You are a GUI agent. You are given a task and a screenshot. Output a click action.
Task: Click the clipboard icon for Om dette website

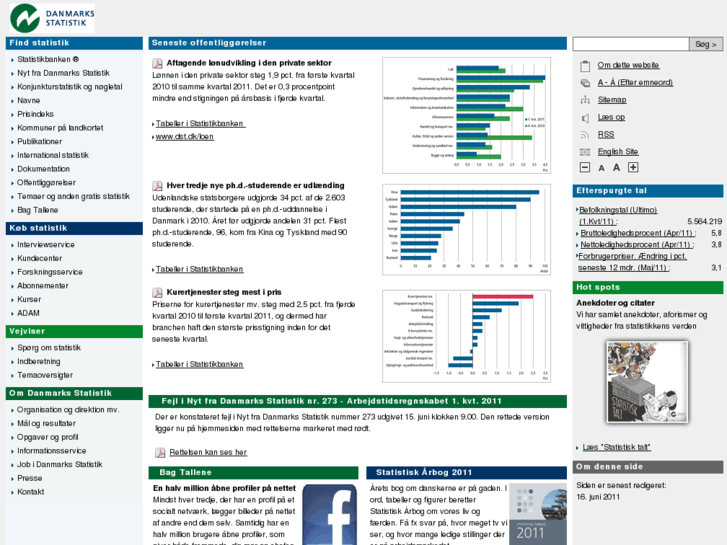pyautogui.click(x=585, y=66)
